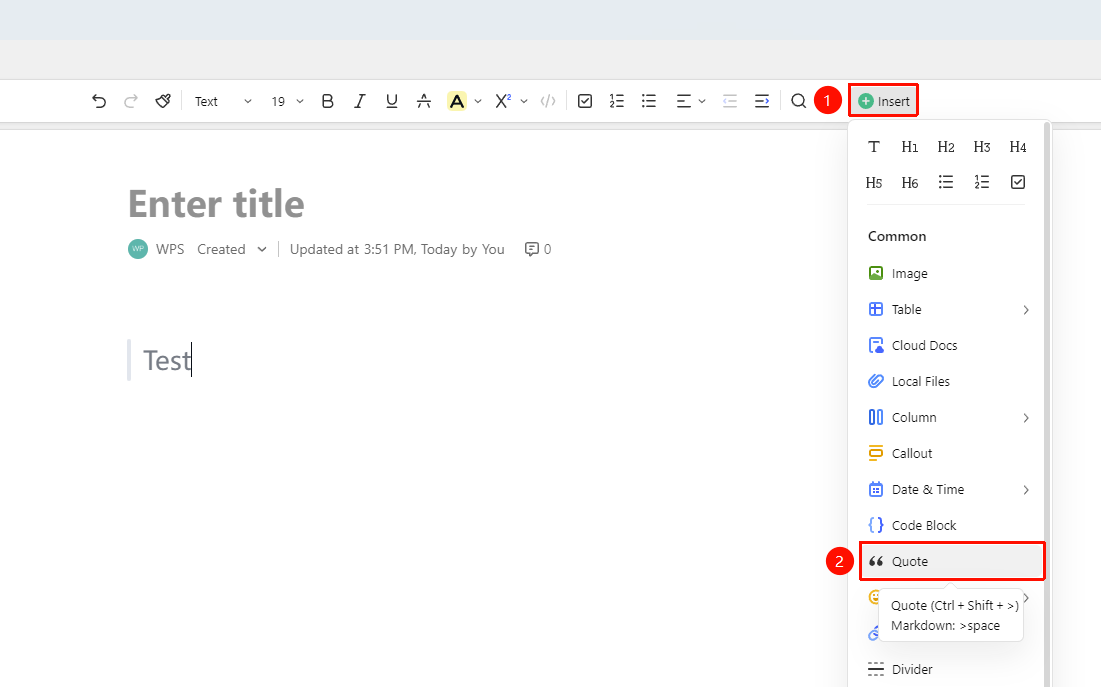Insert checkbox item from Insert panel

pos(1018,183)
